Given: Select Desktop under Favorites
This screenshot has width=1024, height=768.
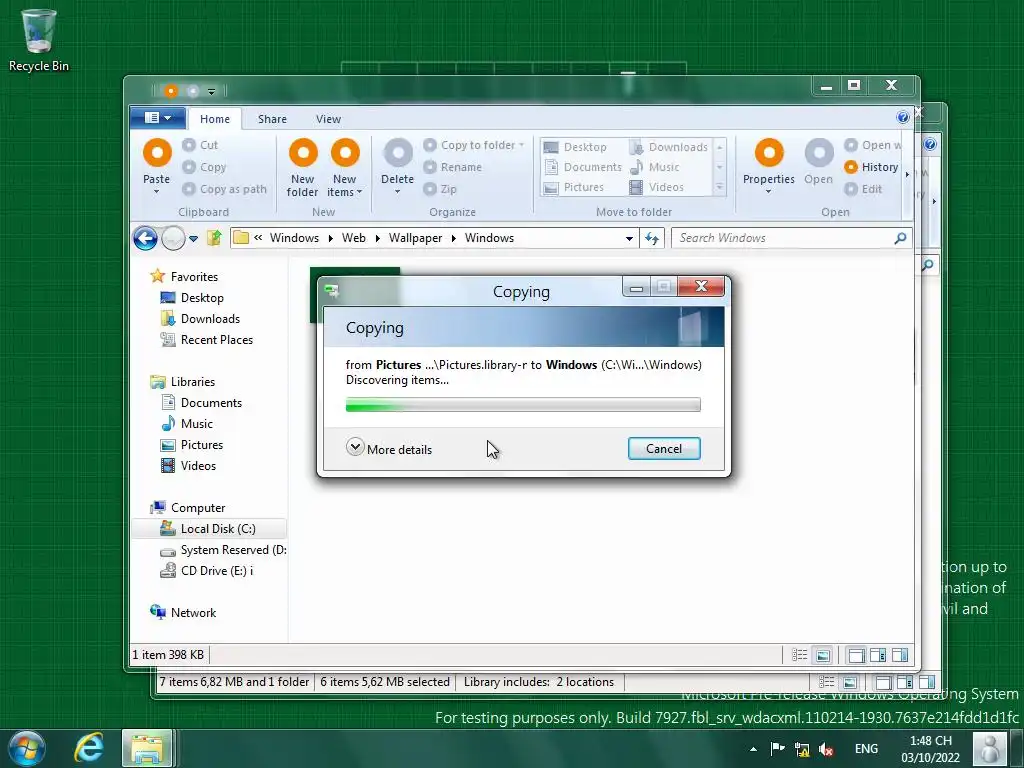Looking at the screenshot, I should (202, 298).
